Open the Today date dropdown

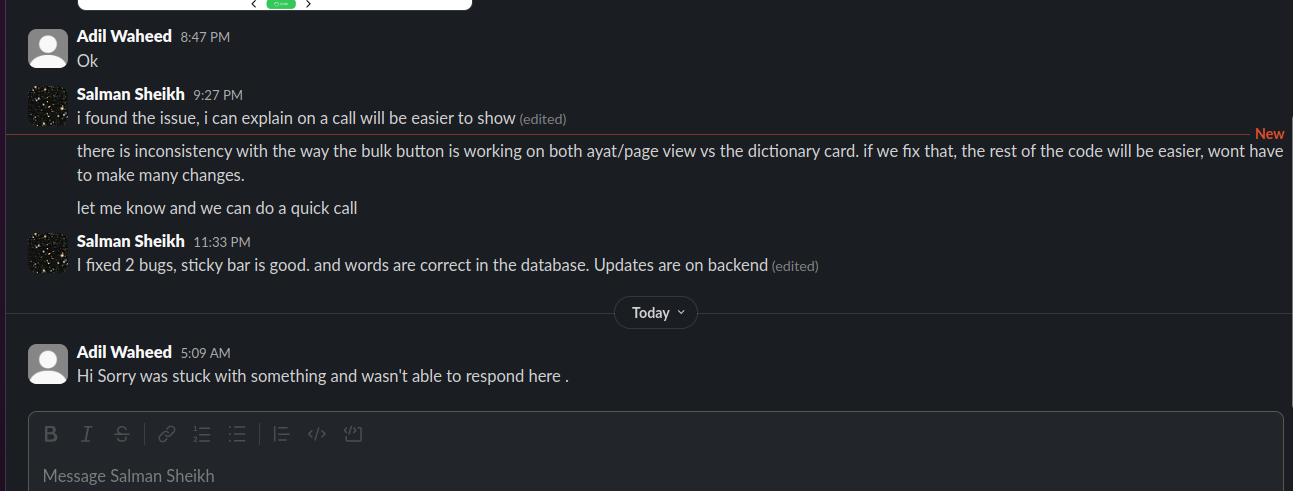click(x=656, y=313)
